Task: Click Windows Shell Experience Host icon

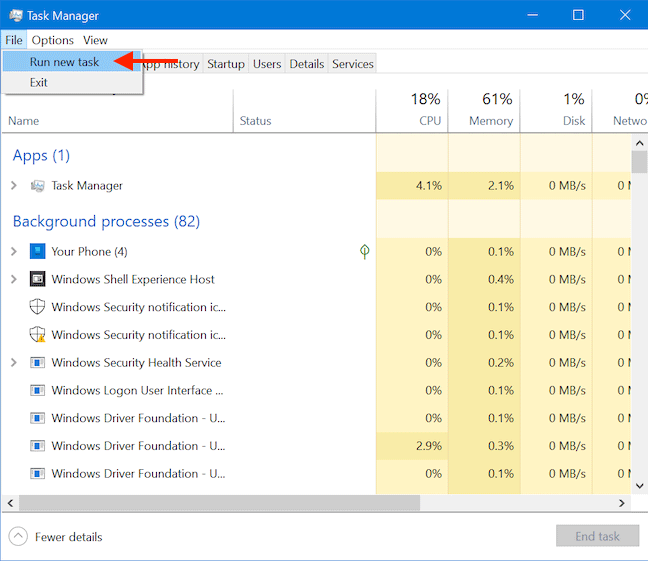Action: coord(37,279)
